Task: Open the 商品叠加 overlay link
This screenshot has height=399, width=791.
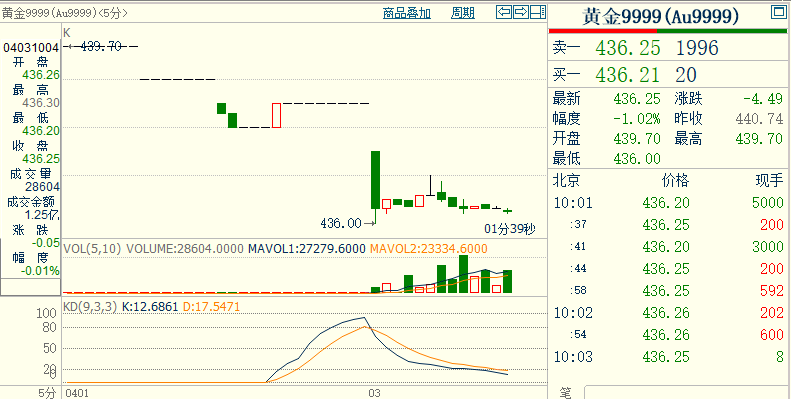Action: (407, 13)
